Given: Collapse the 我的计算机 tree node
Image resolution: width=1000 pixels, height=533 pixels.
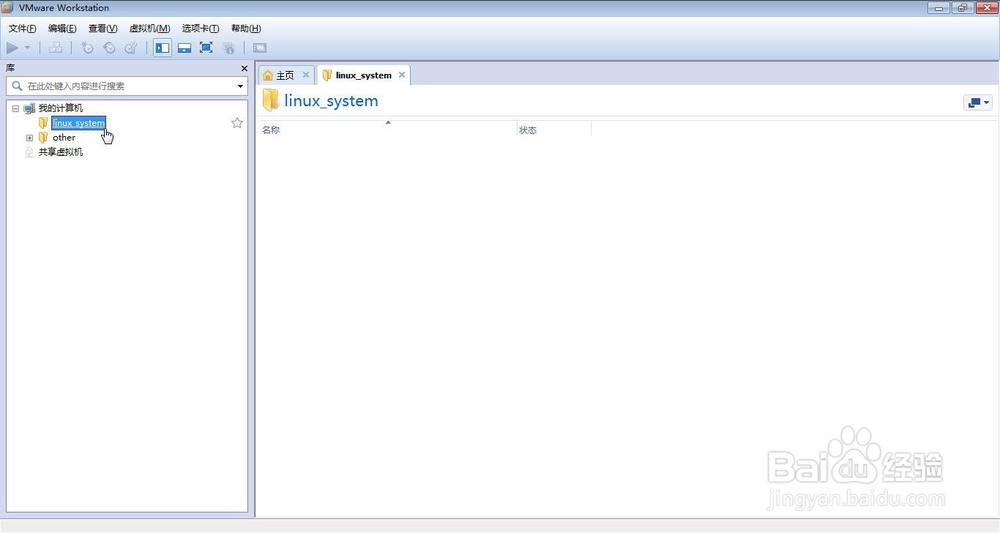Looking at the screenshot, I should pyautogui.click(x=15, y=108).
